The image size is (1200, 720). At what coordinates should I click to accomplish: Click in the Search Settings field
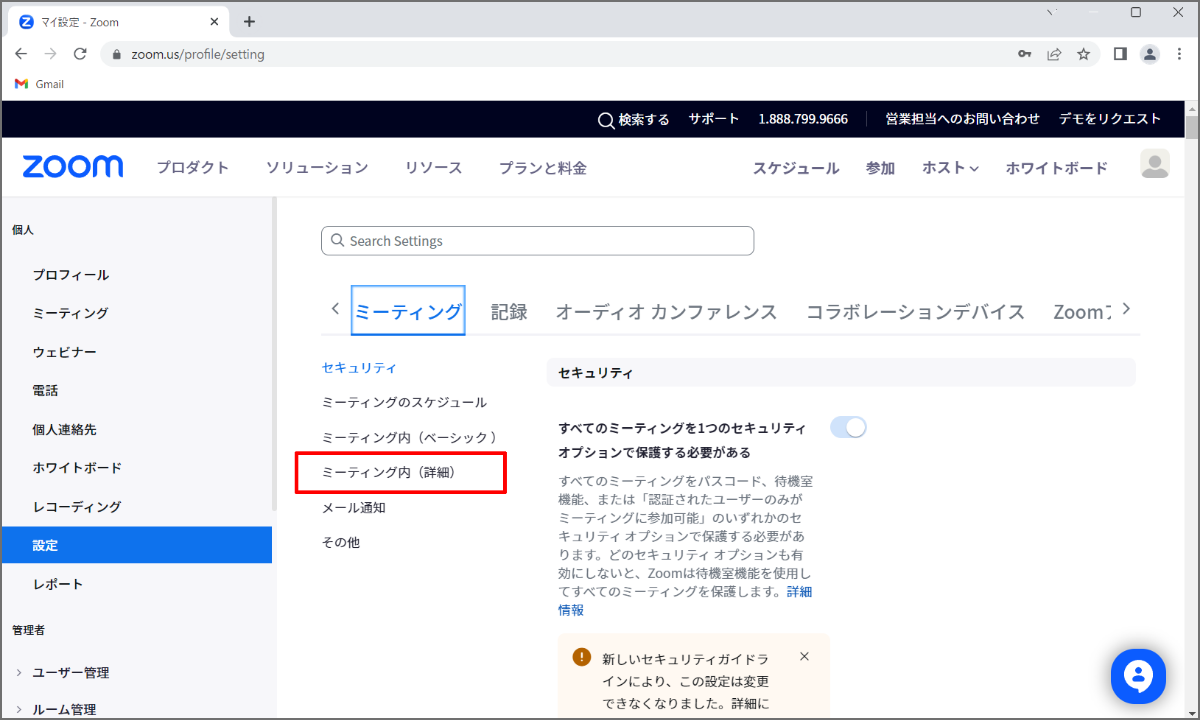click(537, 241)
